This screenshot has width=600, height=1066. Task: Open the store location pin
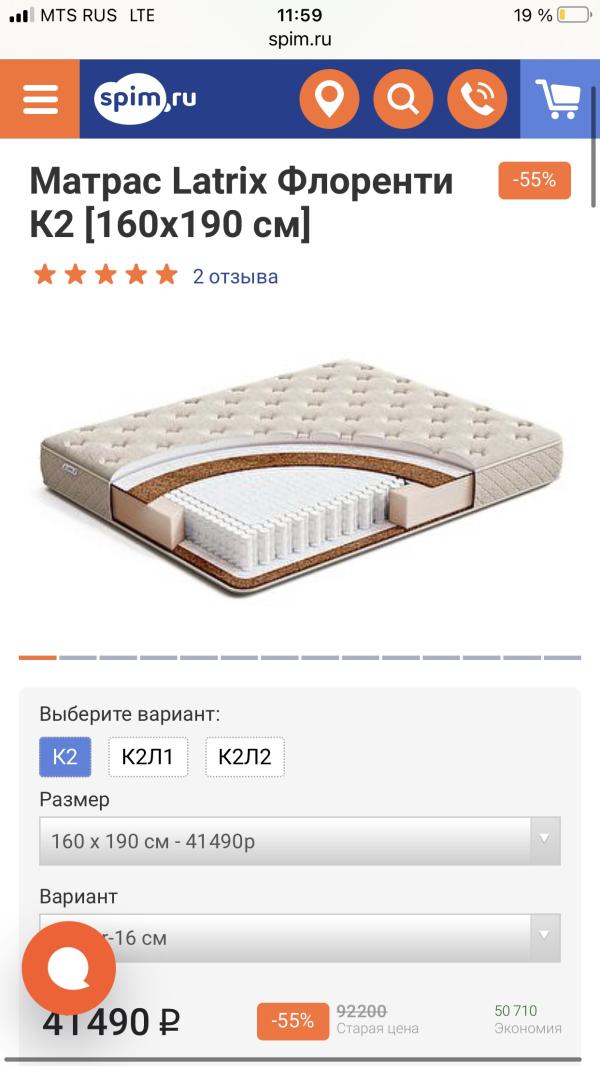(x=329, y=99)
